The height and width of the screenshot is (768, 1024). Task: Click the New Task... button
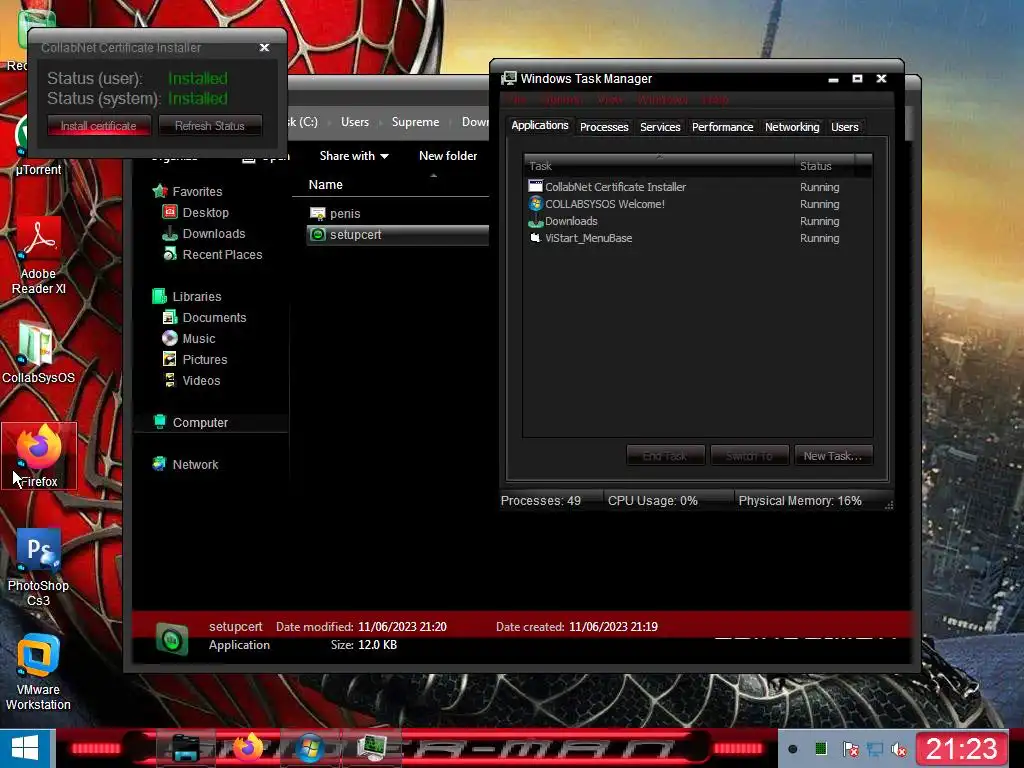pyautogui.click(x=833, y=456)
